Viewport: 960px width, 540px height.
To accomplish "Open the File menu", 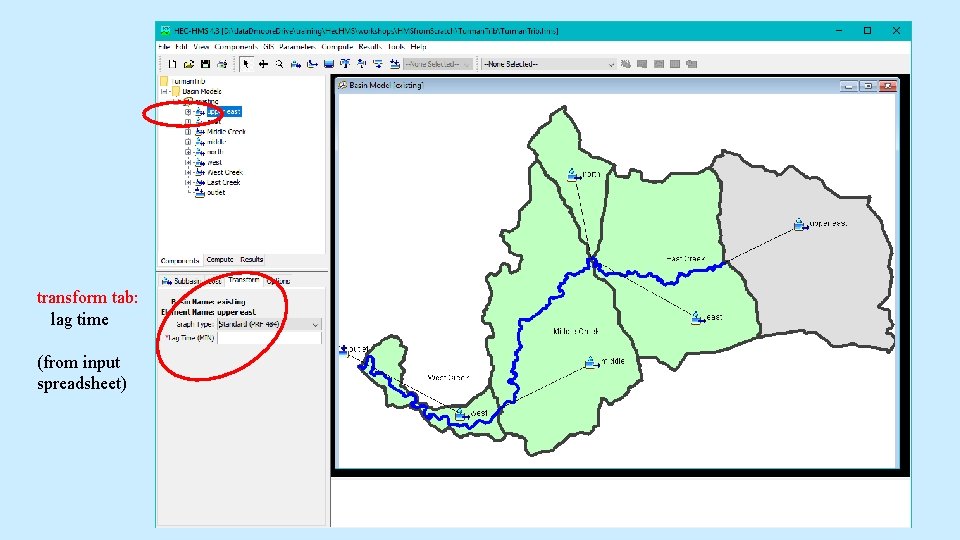I will [x=164, y=47].
